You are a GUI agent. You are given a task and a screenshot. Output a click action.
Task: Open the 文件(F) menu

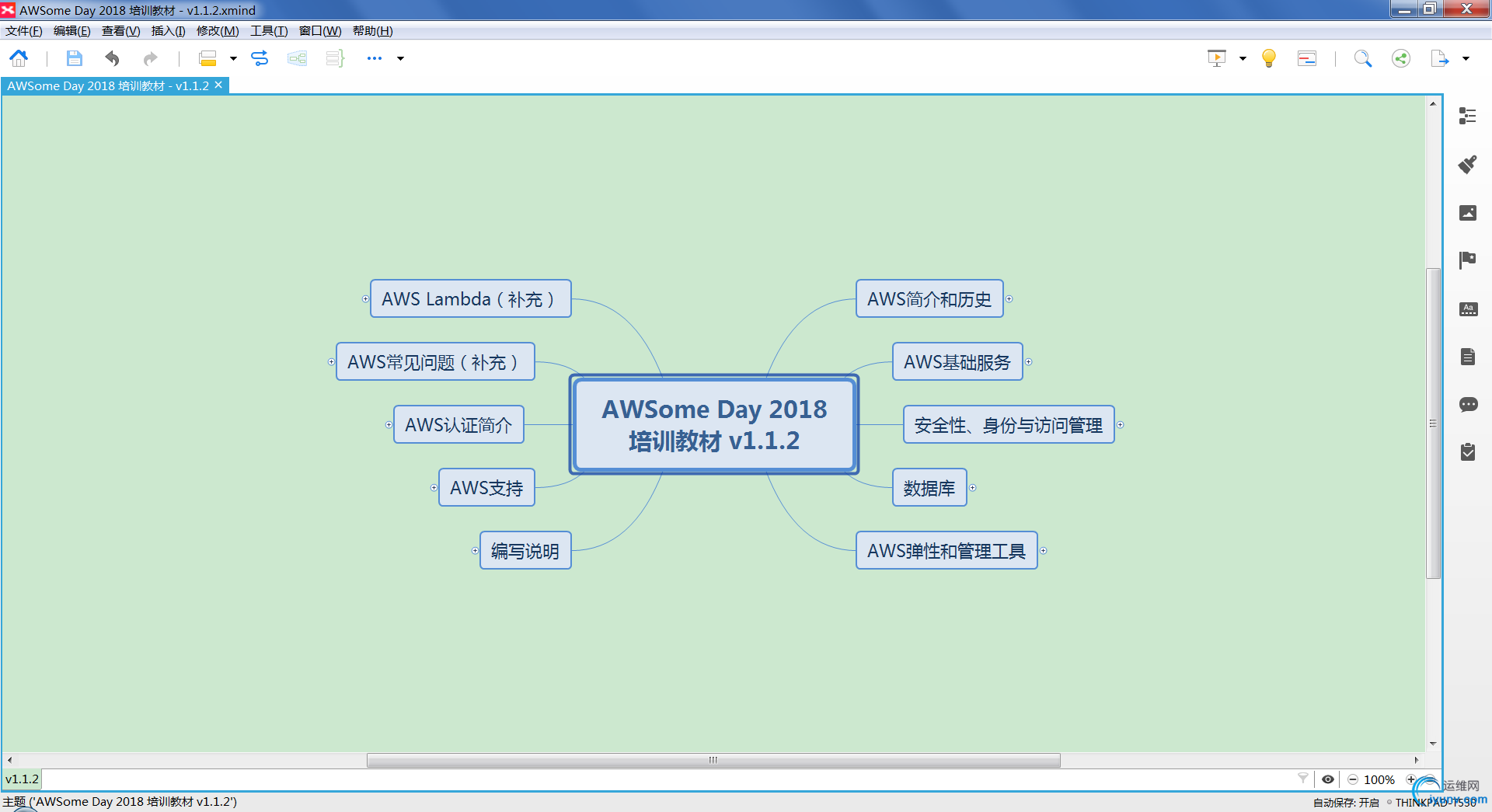[23, 31]
